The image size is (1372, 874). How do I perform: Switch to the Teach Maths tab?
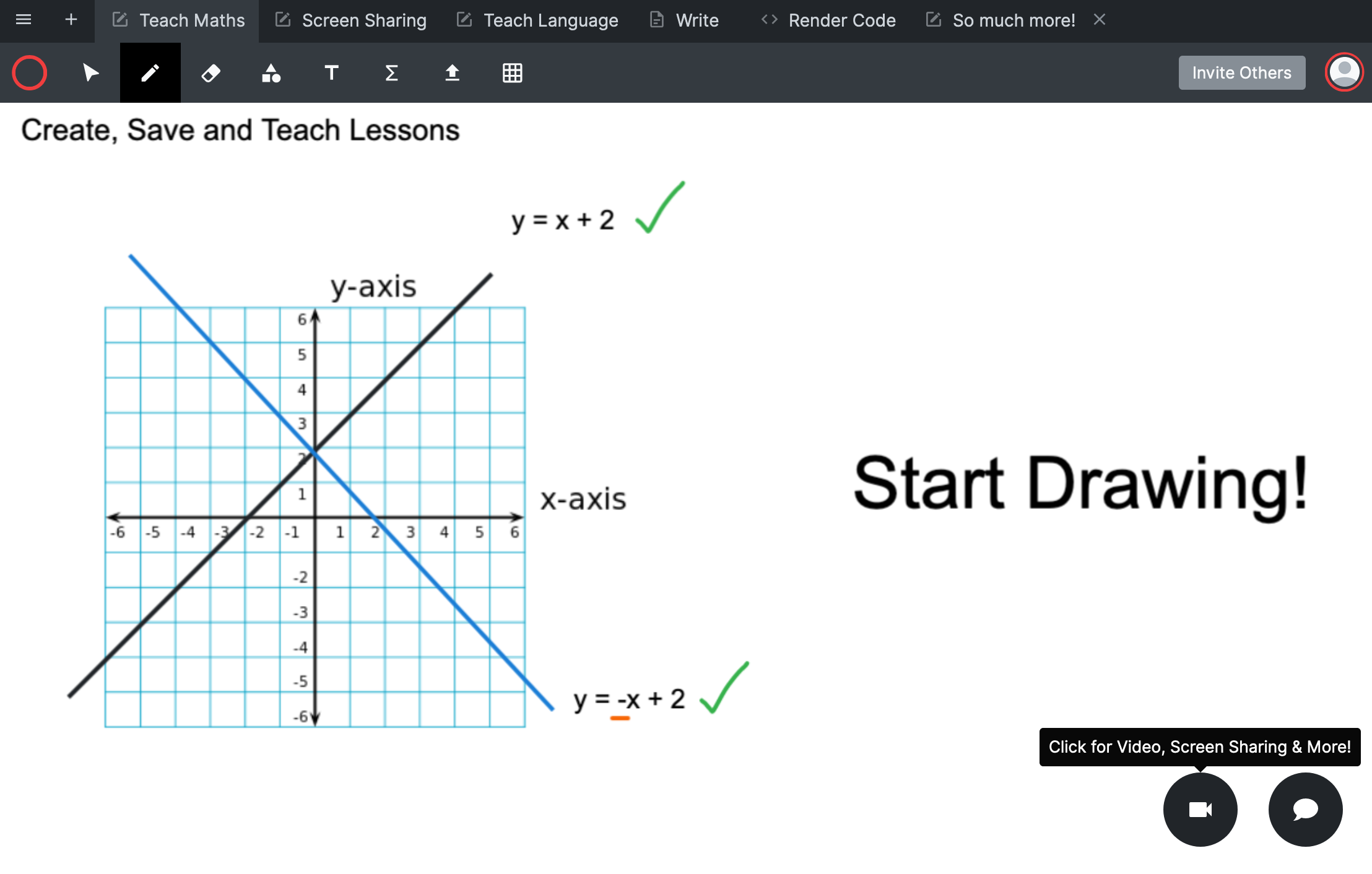click(x=177, y=20)
